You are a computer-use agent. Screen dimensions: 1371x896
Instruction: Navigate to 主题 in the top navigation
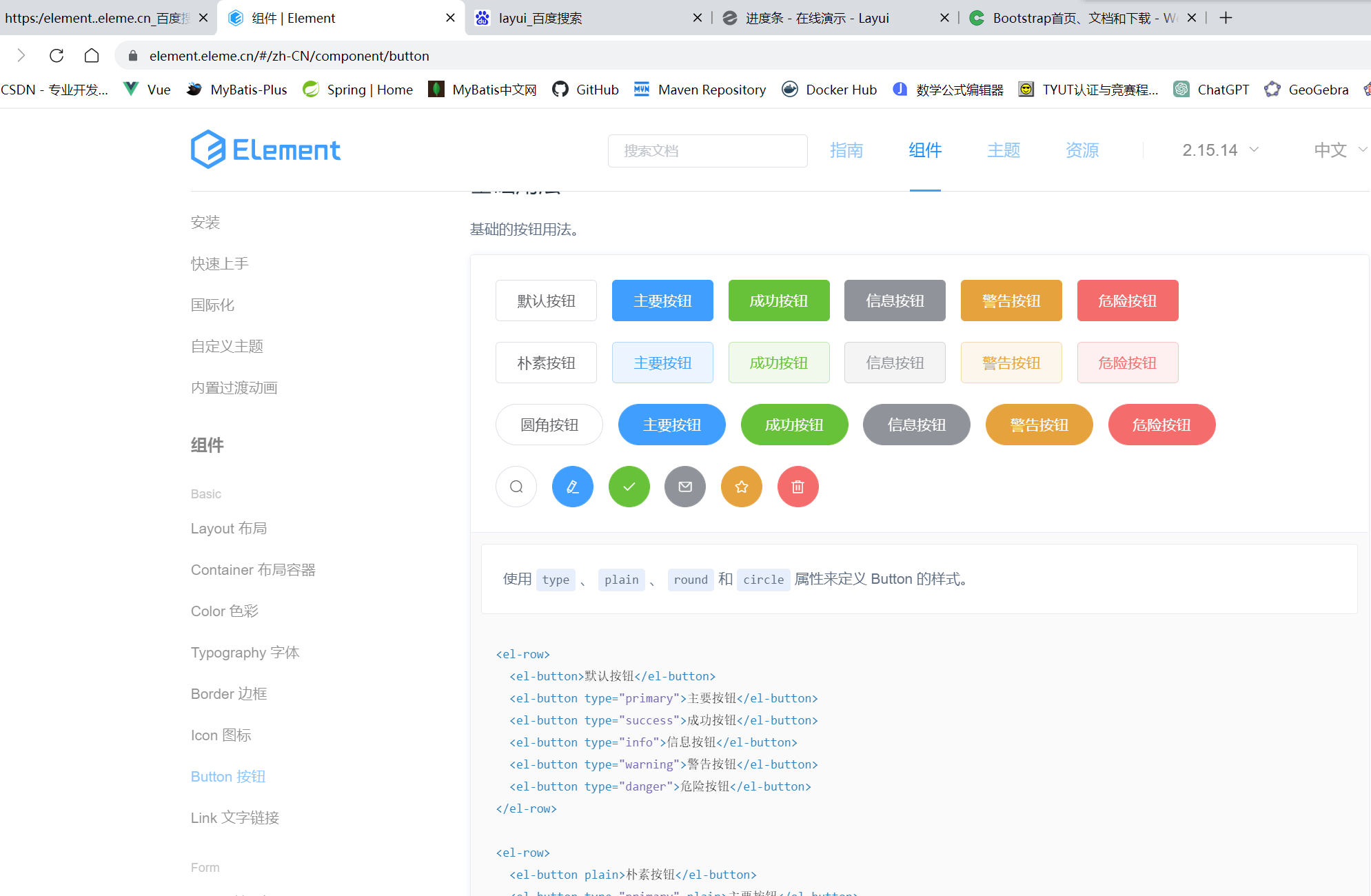1004,150
